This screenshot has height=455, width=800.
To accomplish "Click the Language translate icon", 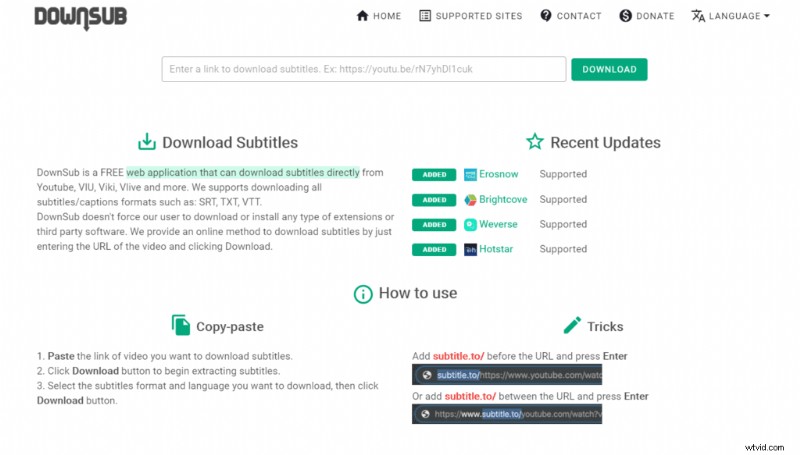I will click(x=698, y=16).
